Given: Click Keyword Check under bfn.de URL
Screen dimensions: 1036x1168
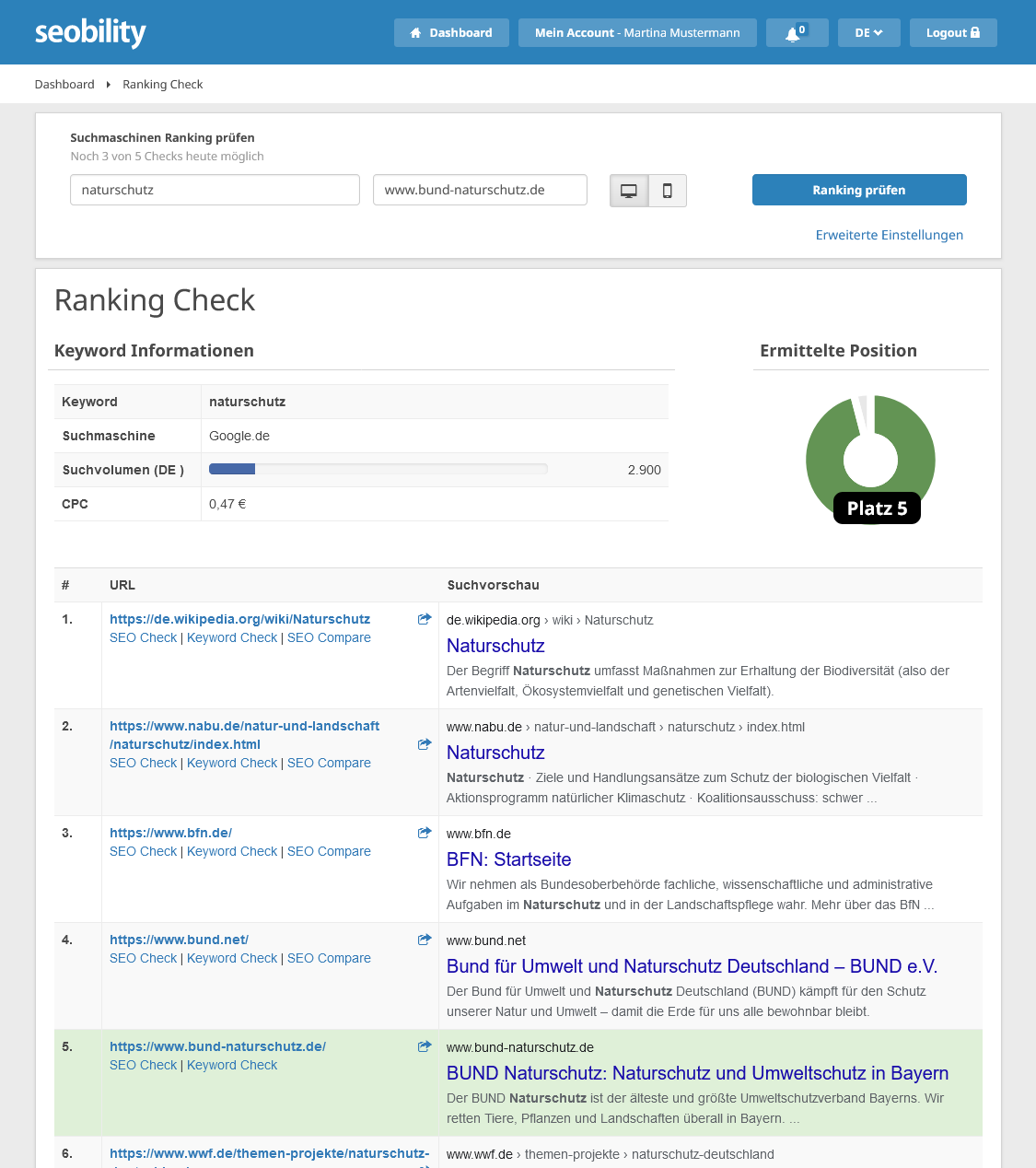Looking at the screenshot, I should click(x=232, y=851).
